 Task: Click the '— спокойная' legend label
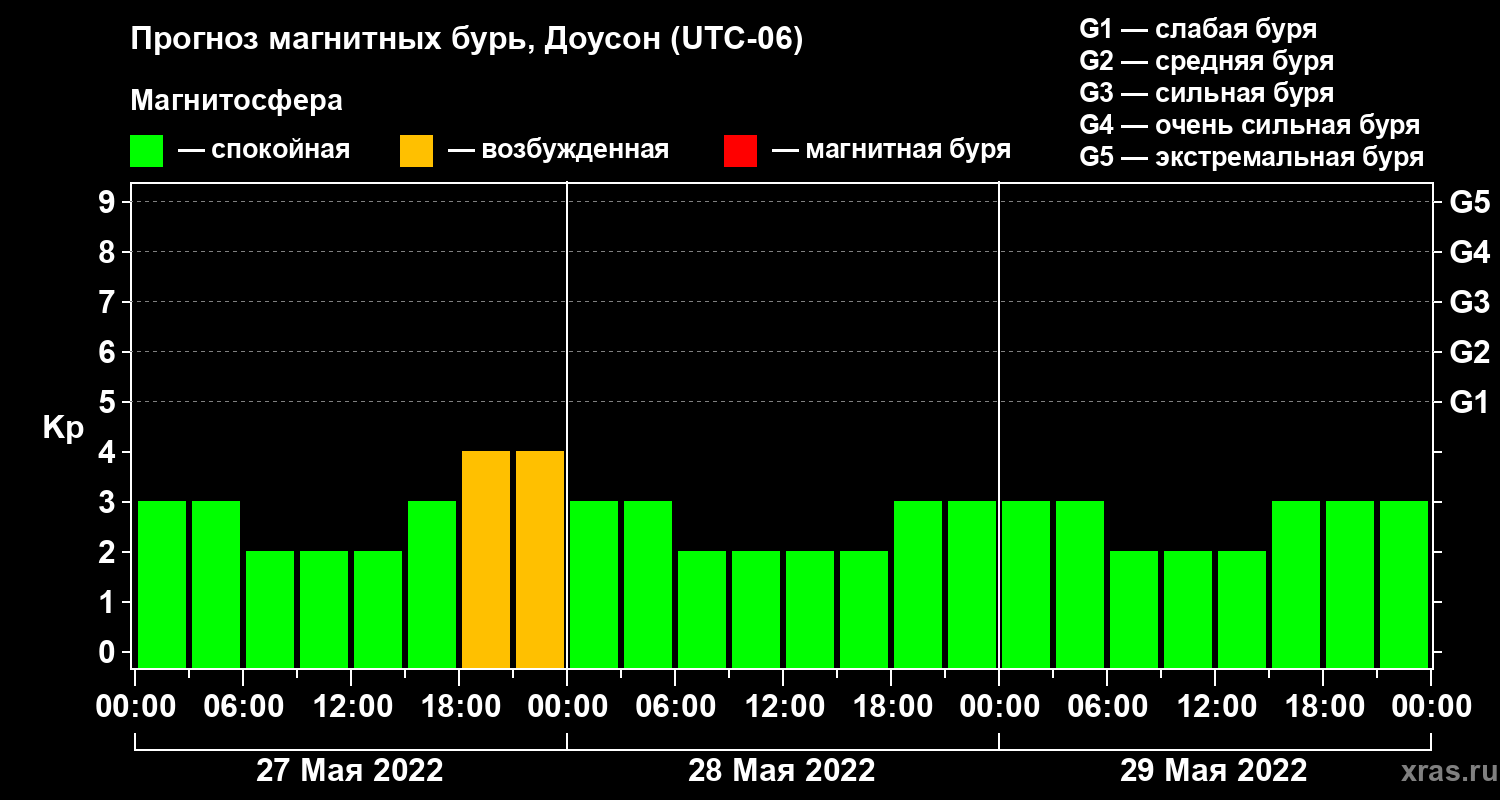tap(264, 150)
